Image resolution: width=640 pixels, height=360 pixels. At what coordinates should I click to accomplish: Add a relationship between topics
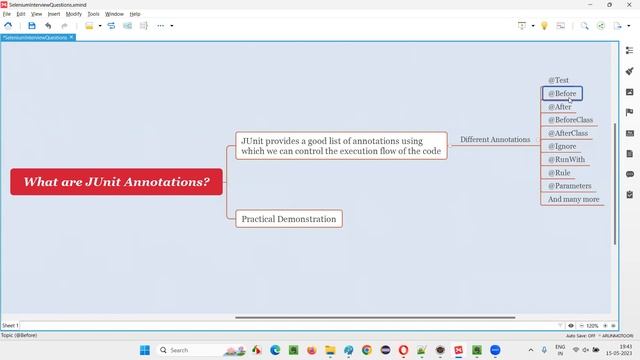click(x=111, y=26)
